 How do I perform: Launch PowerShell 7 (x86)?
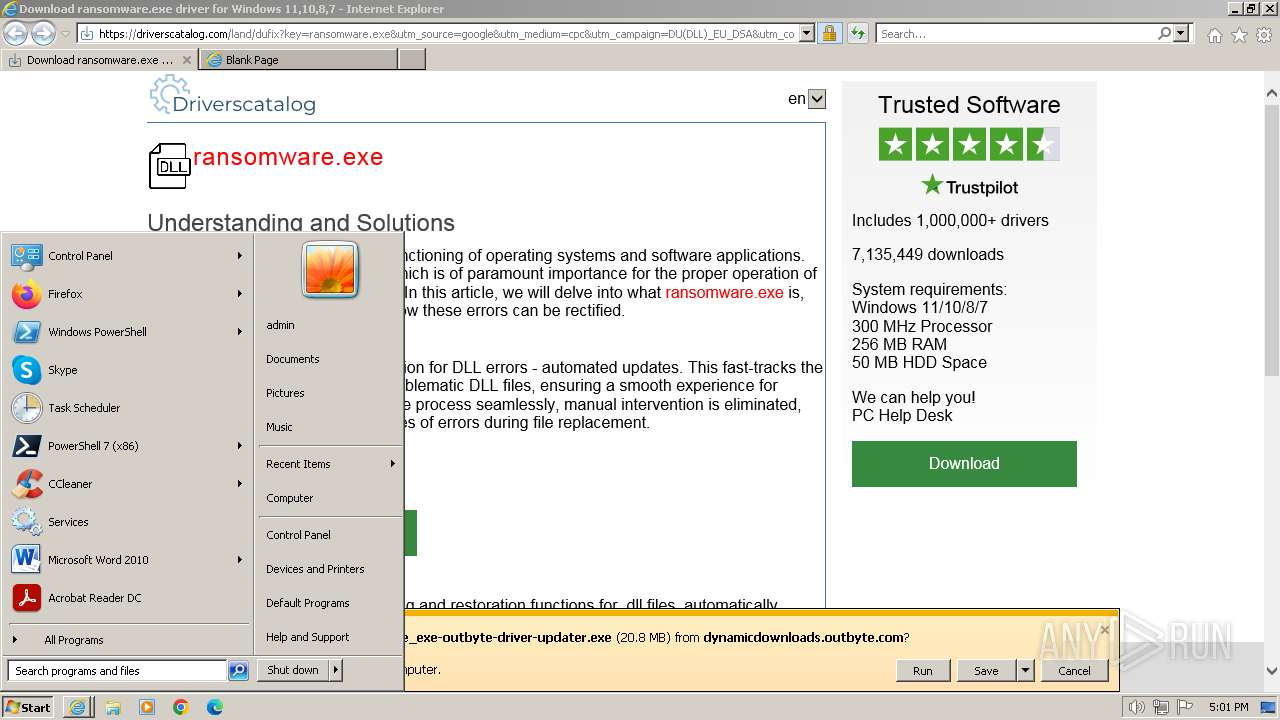point(27,446)
